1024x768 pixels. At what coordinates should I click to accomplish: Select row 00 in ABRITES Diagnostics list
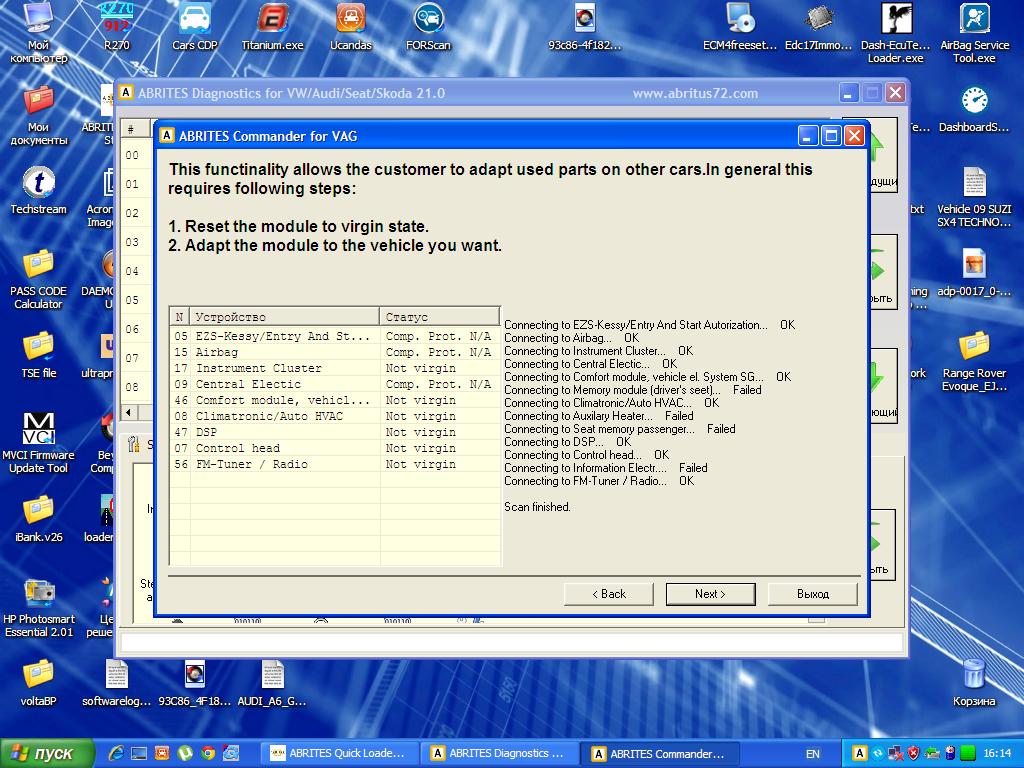pos(137,155)
